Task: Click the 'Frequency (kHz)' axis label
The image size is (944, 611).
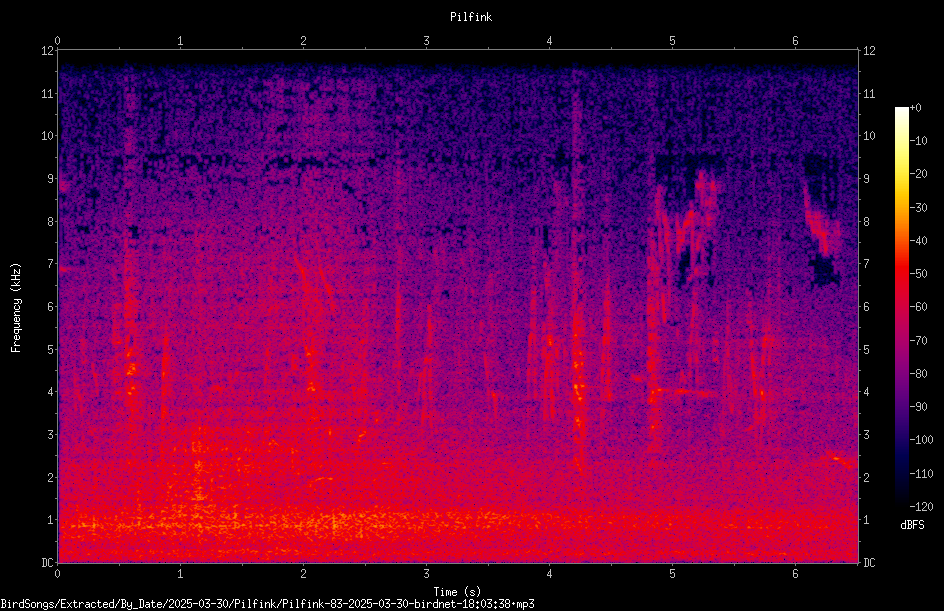Action: pos(16,308)
